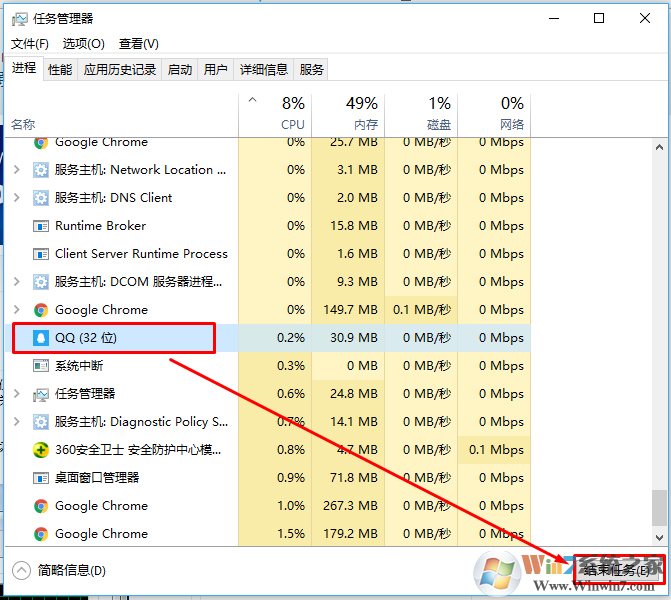Switch to the 详细信息 tab
Screen dimensions: 671x600
point(263,69)
